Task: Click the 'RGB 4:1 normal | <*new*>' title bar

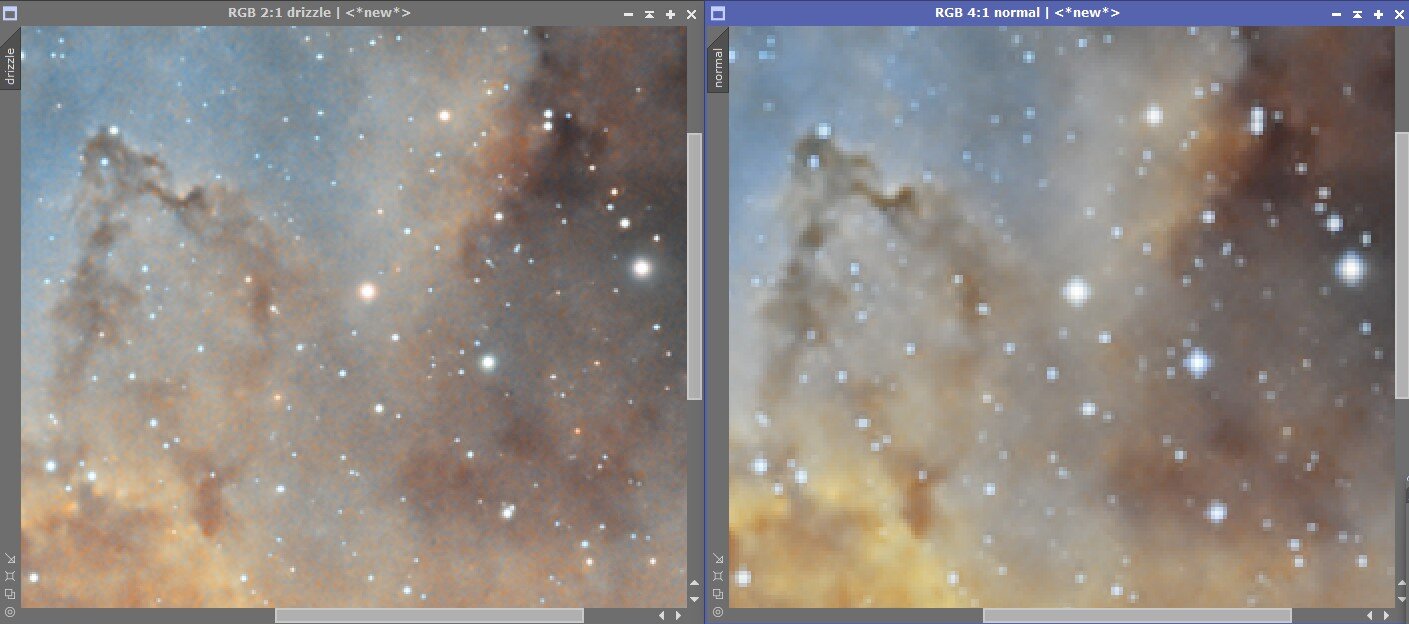Action: click(1027, 14)
